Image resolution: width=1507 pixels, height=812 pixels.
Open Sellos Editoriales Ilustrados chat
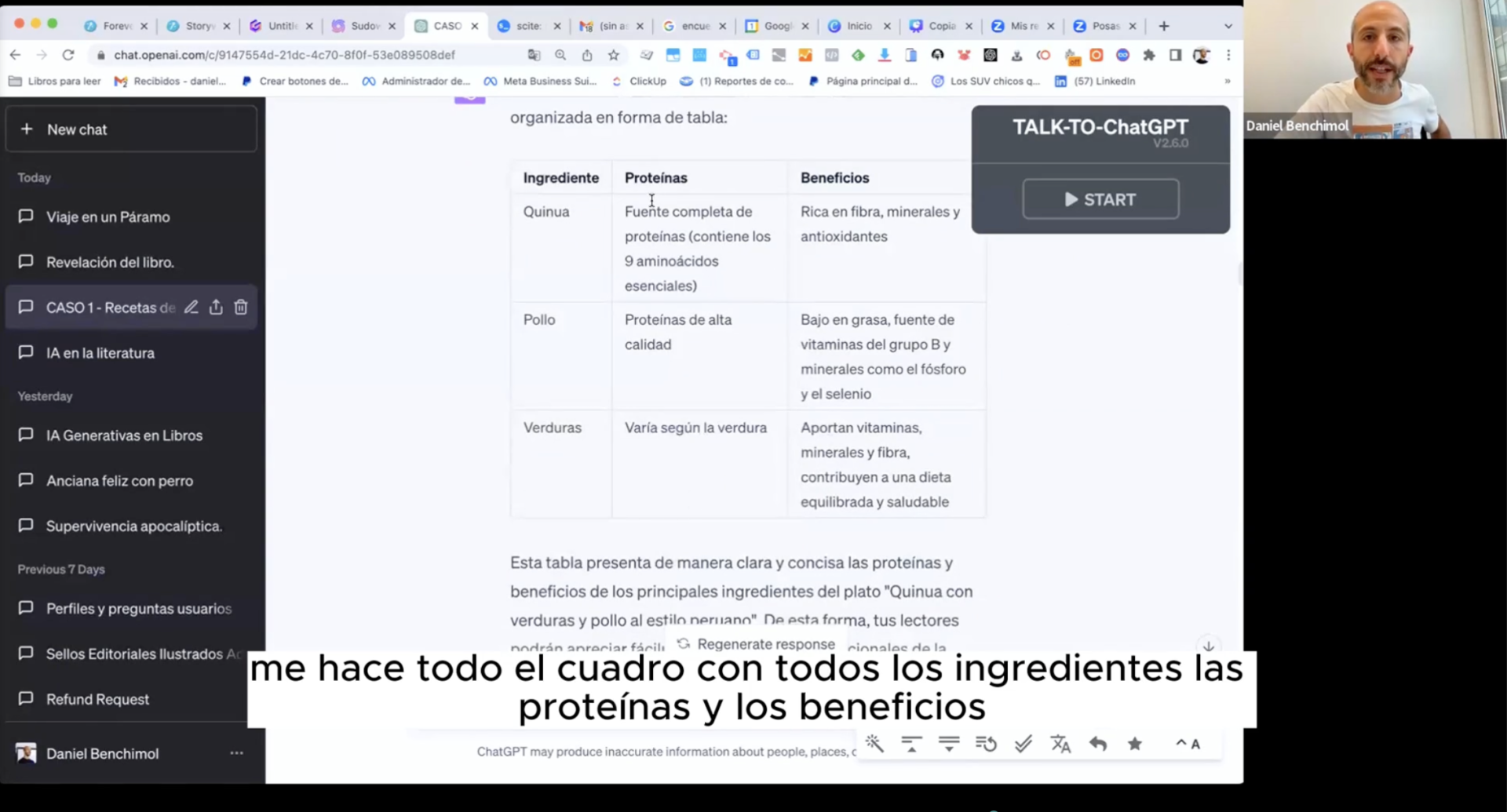click(x=131, y=654)
